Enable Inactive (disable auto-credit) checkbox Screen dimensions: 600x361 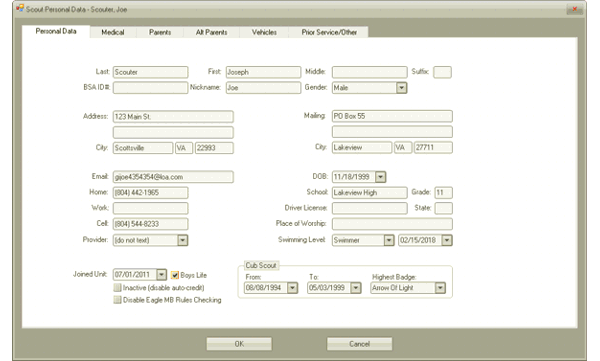pos(117,287)
